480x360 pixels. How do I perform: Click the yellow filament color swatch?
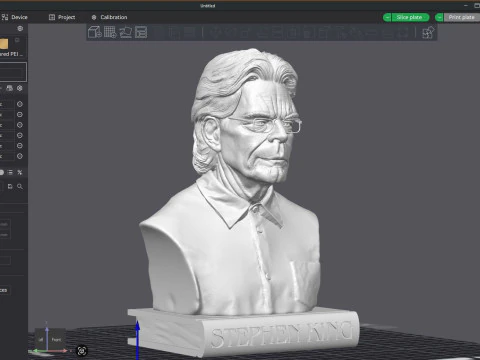coord(4,44)
